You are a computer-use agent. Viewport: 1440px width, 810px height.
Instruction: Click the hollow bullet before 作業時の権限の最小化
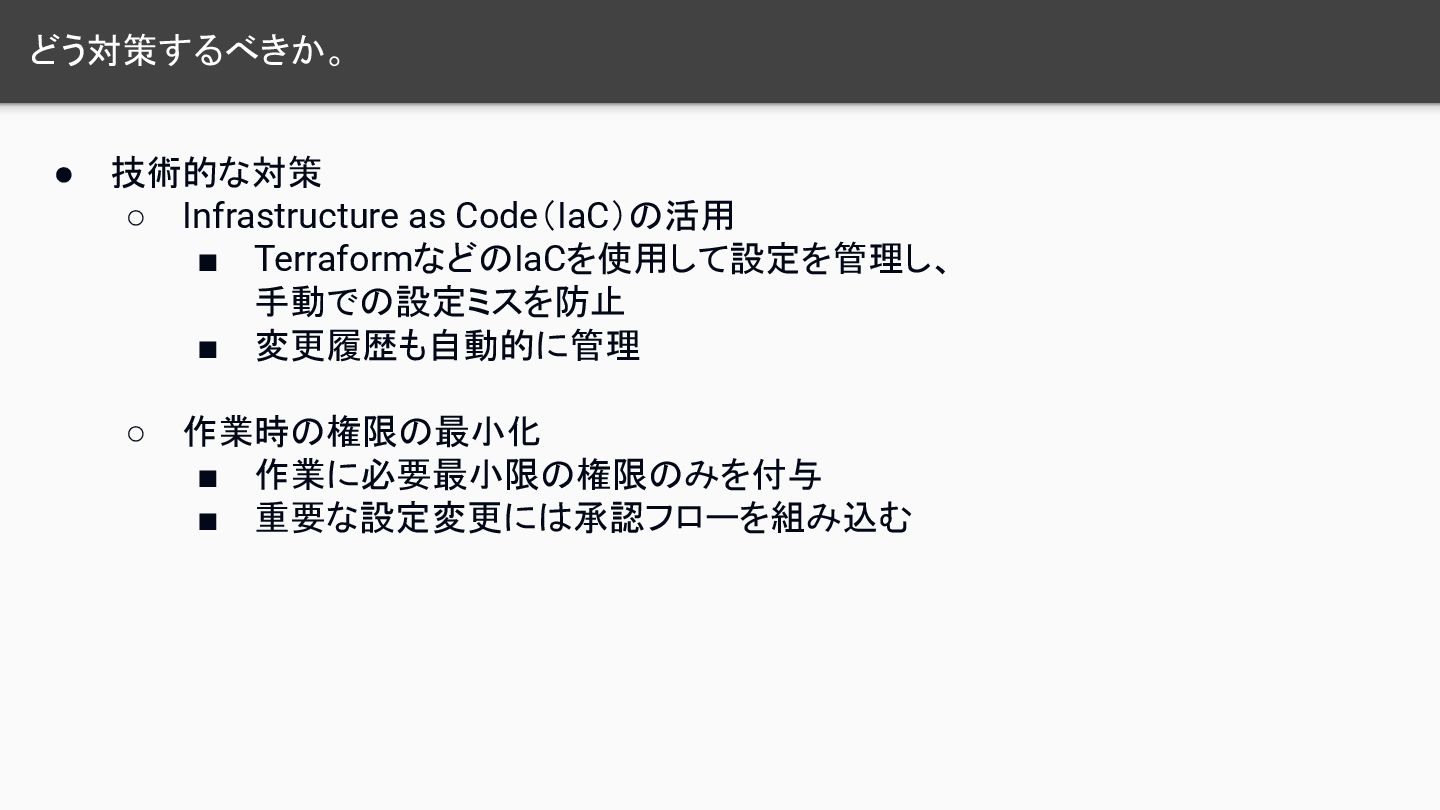136,433
